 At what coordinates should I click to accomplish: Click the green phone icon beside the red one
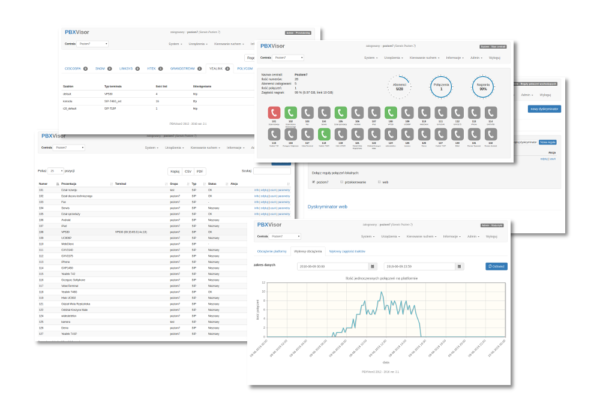[291, 113]
